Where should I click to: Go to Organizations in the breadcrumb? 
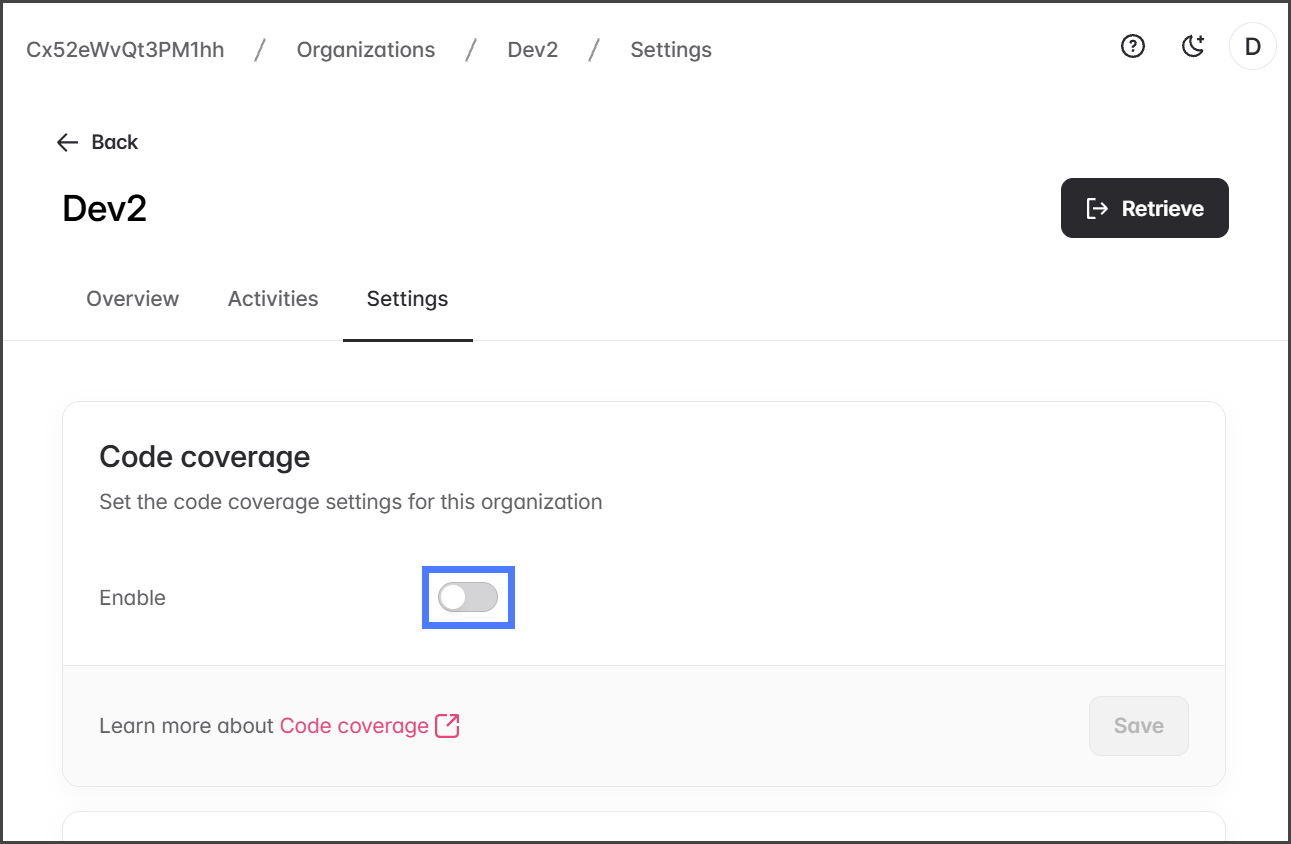366,50
